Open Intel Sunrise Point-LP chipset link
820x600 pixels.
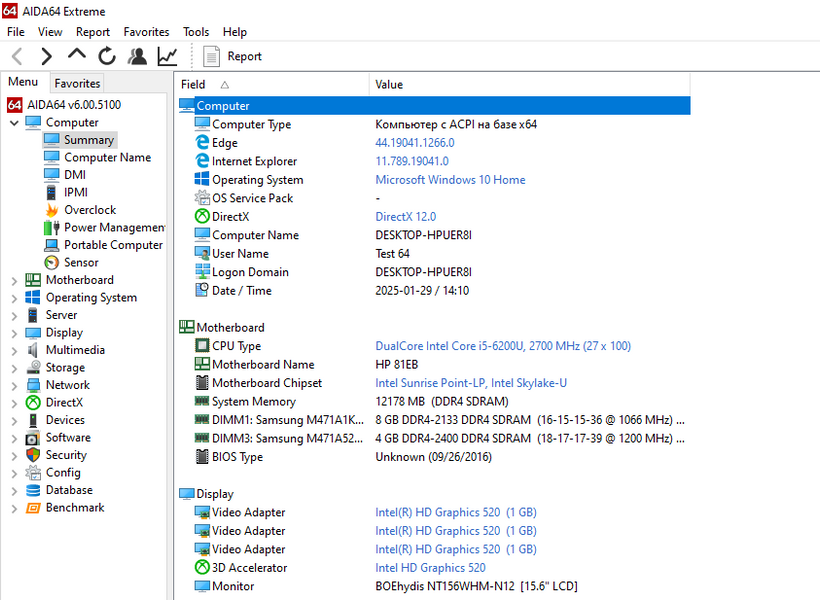point(471,383)
